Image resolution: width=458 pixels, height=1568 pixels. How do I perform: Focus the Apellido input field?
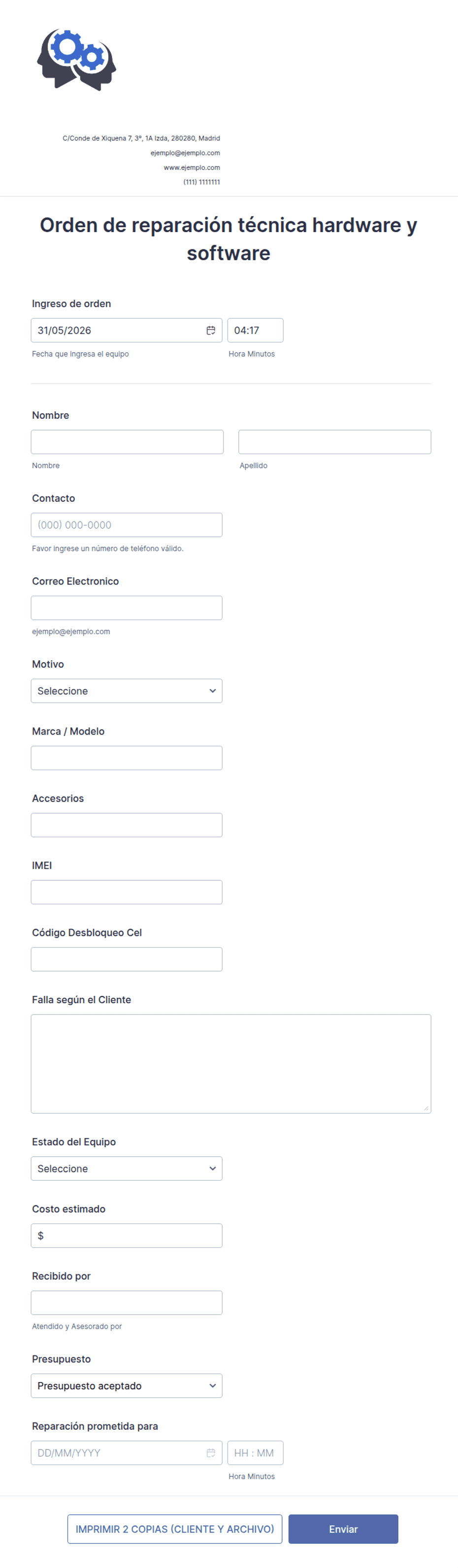335,442
